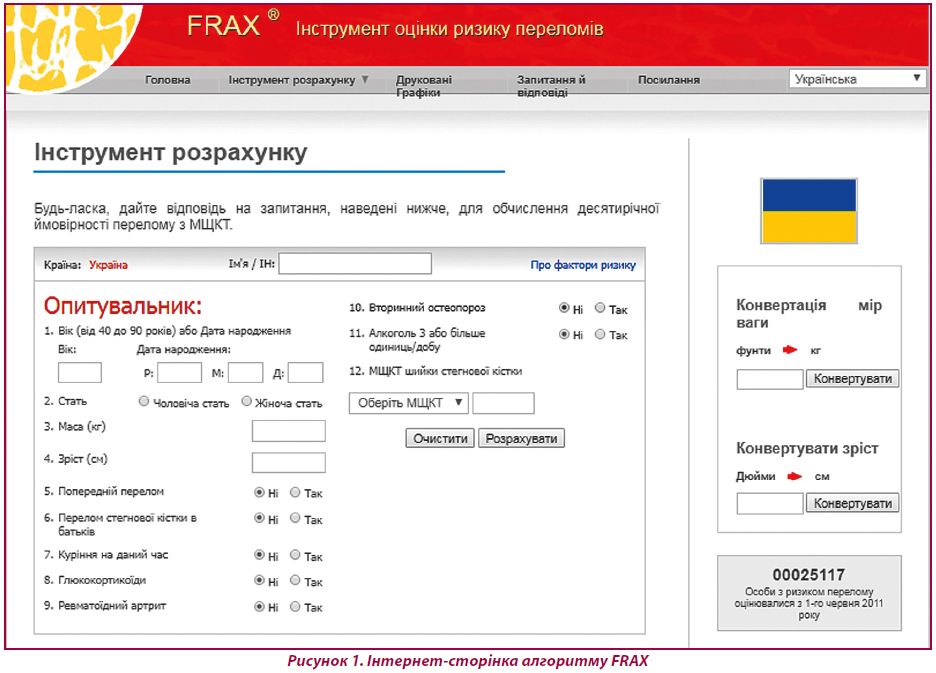Select Ні for Глюкокортикоїди

coord(259,580)
